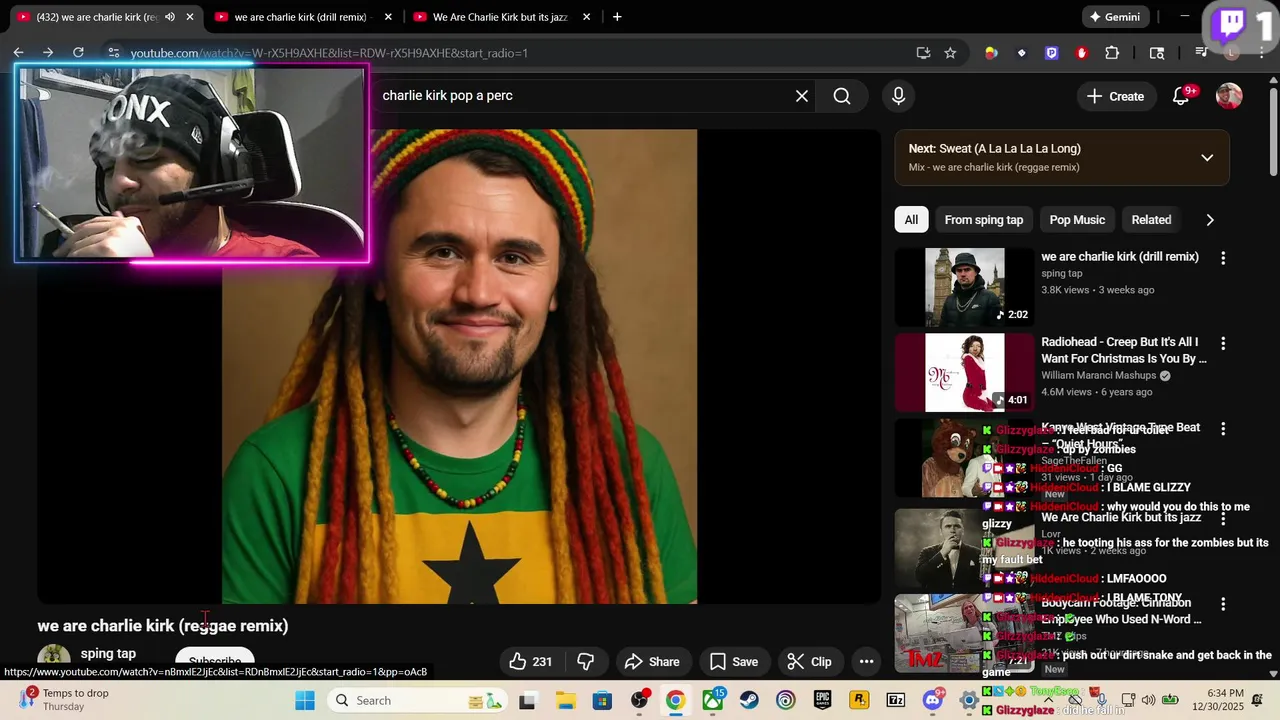Click the Clip button

pos(809,661)
